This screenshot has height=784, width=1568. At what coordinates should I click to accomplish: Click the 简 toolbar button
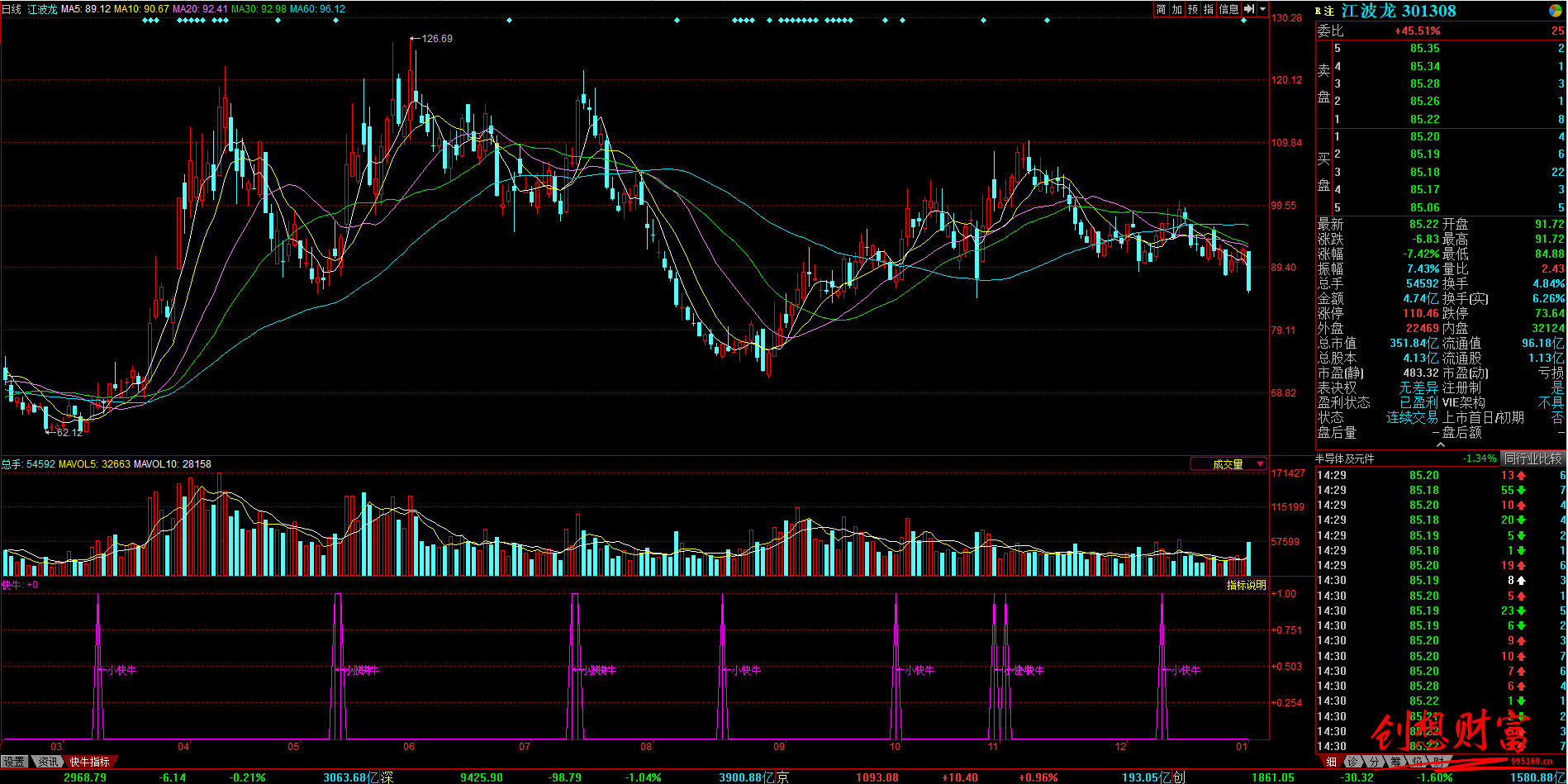pyautogui.click(x=1162, y=9)
